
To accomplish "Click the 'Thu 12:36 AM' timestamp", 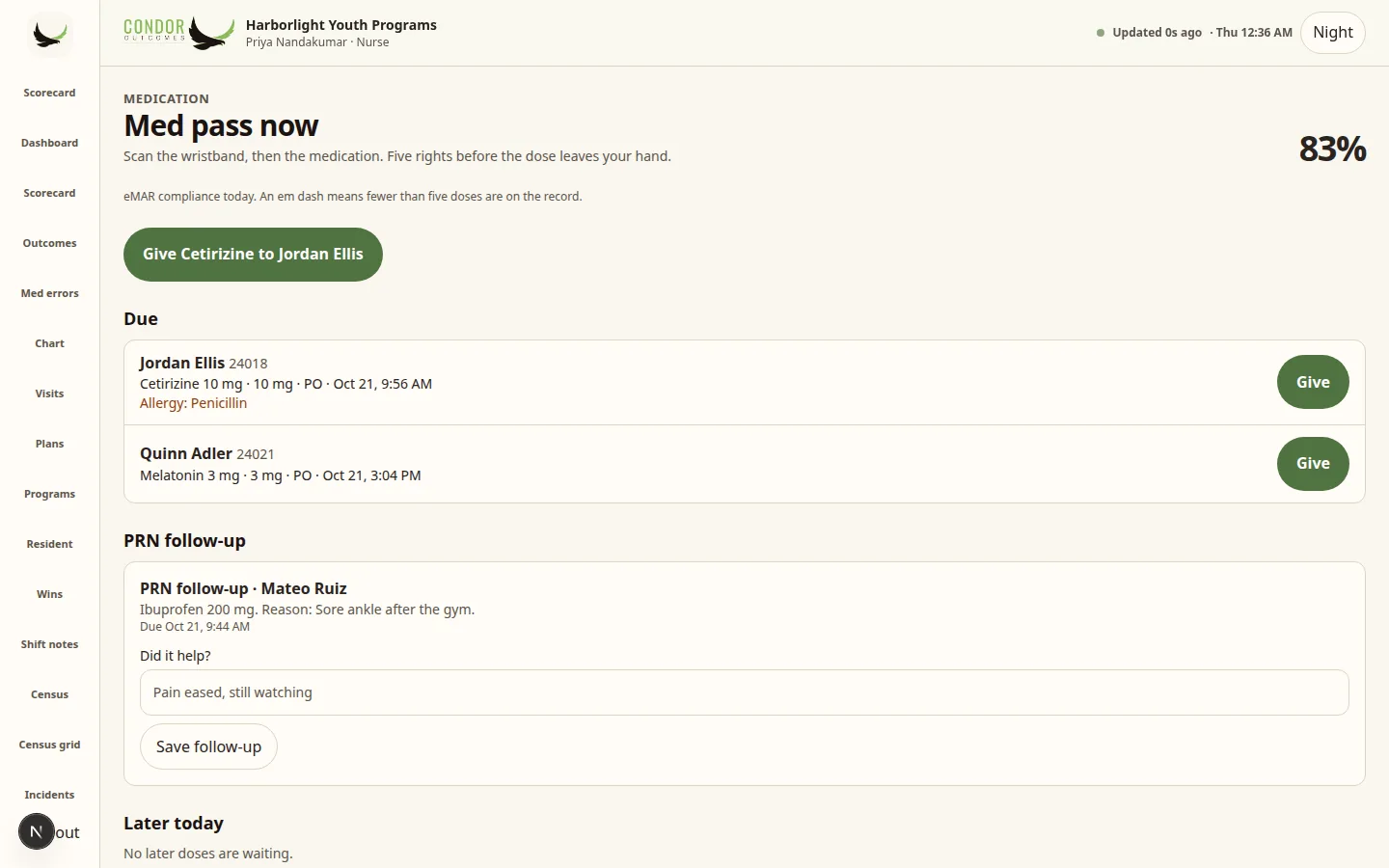I will coord(1254,33).
